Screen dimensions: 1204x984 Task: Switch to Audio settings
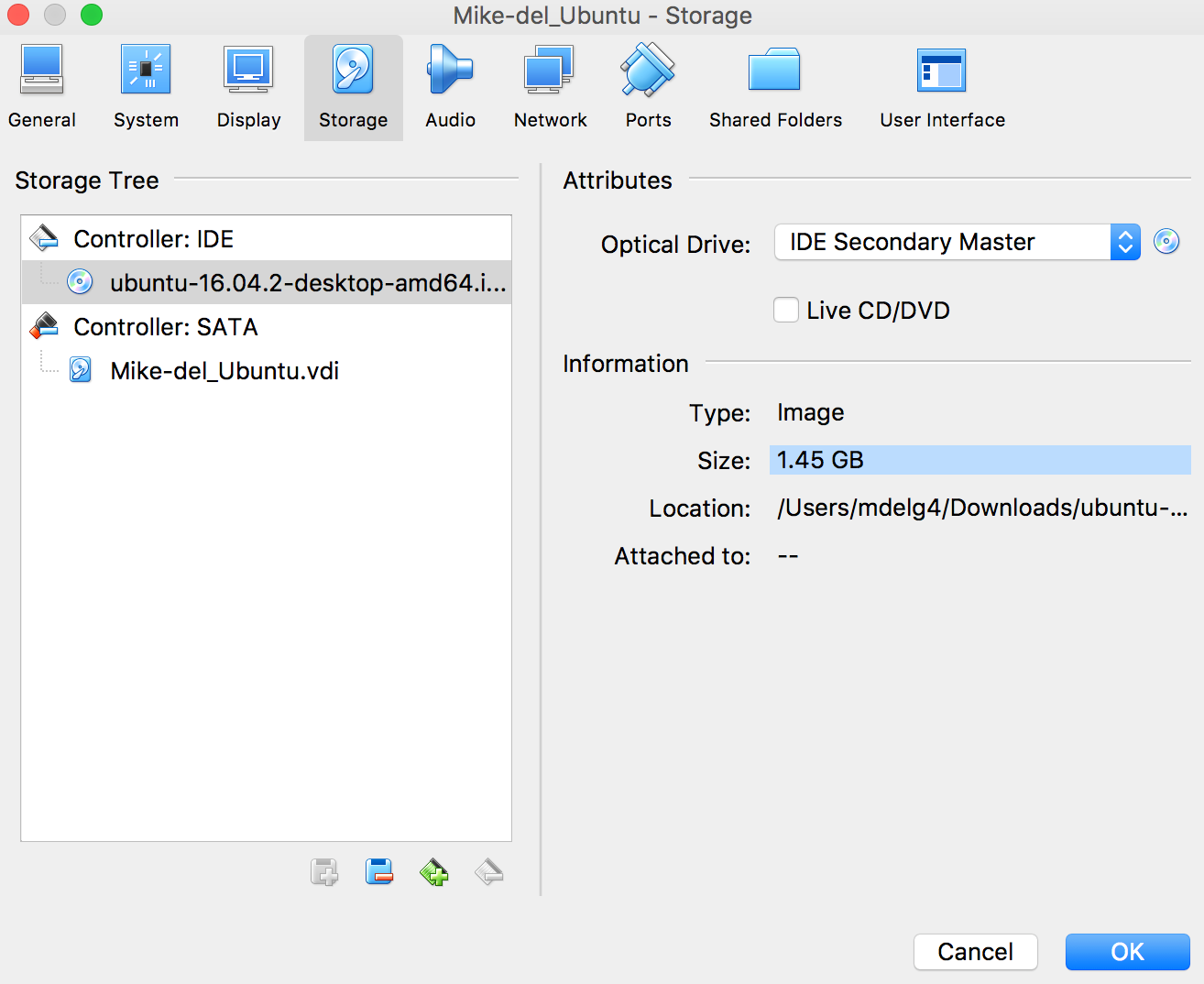coord(450,87)
